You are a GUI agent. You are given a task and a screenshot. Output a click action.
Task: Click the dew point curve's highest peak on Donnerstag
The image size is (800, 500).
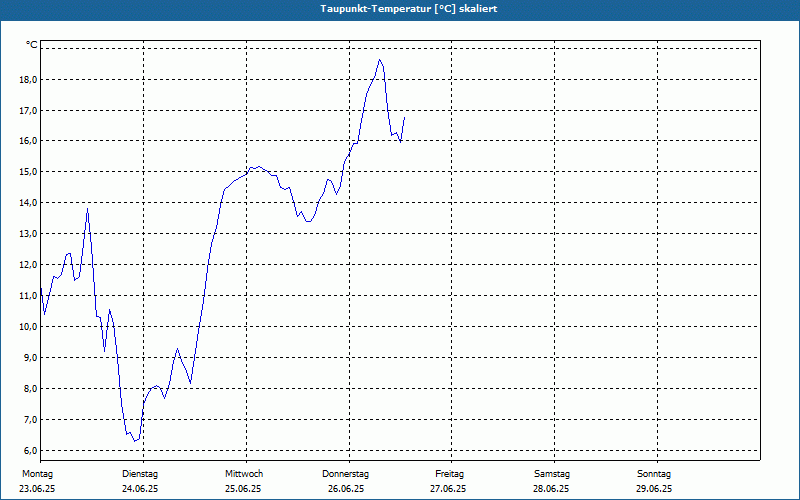click(x=379, y=60)
